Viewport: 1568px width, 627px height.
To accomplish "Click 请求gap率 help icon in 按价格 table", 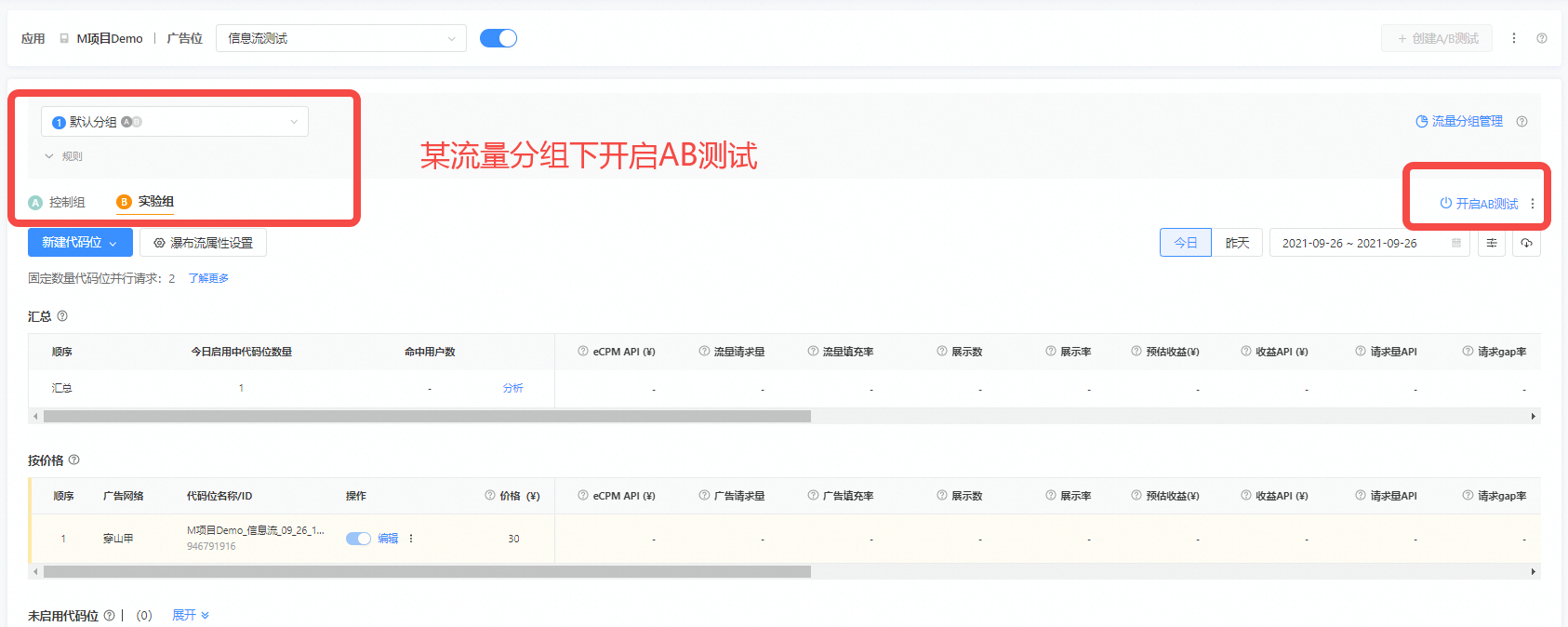I will 1468,495.
